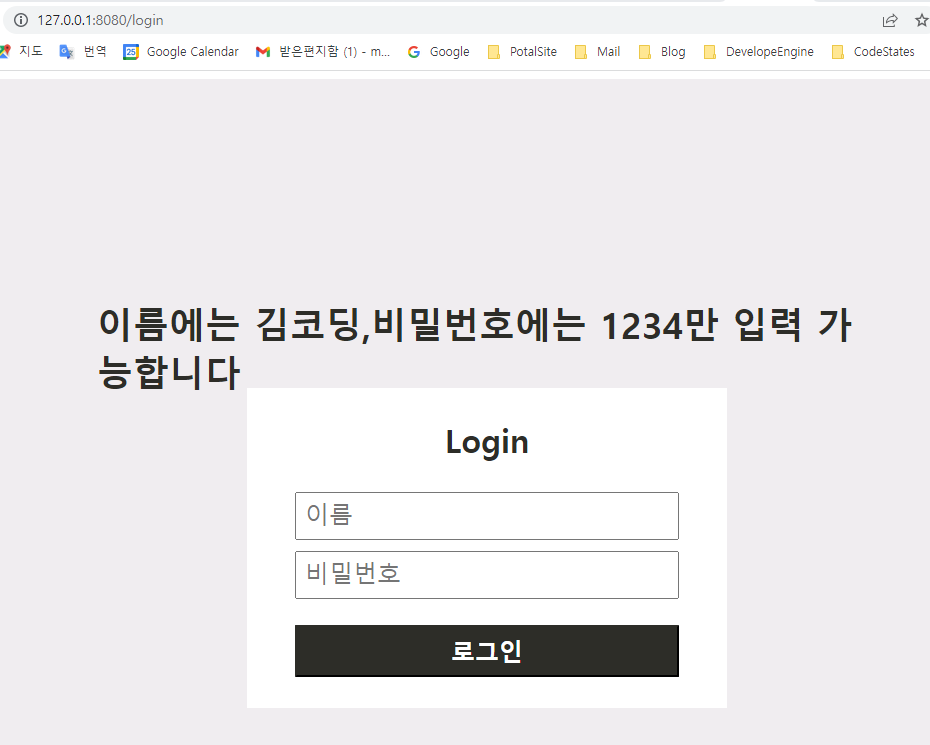Click the Login heading text

[x=487, y=442]
